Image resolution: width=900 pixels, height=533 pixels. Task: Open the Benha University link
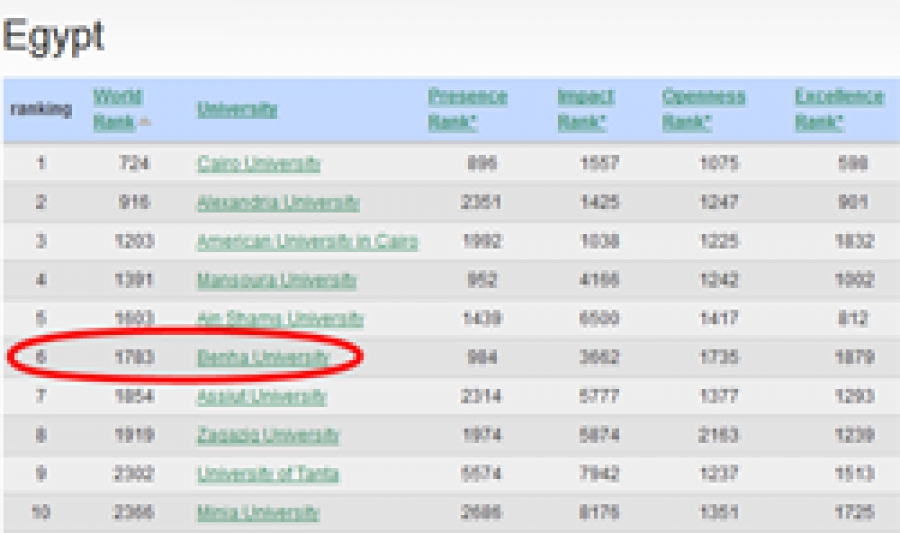(x=263, y=357)
